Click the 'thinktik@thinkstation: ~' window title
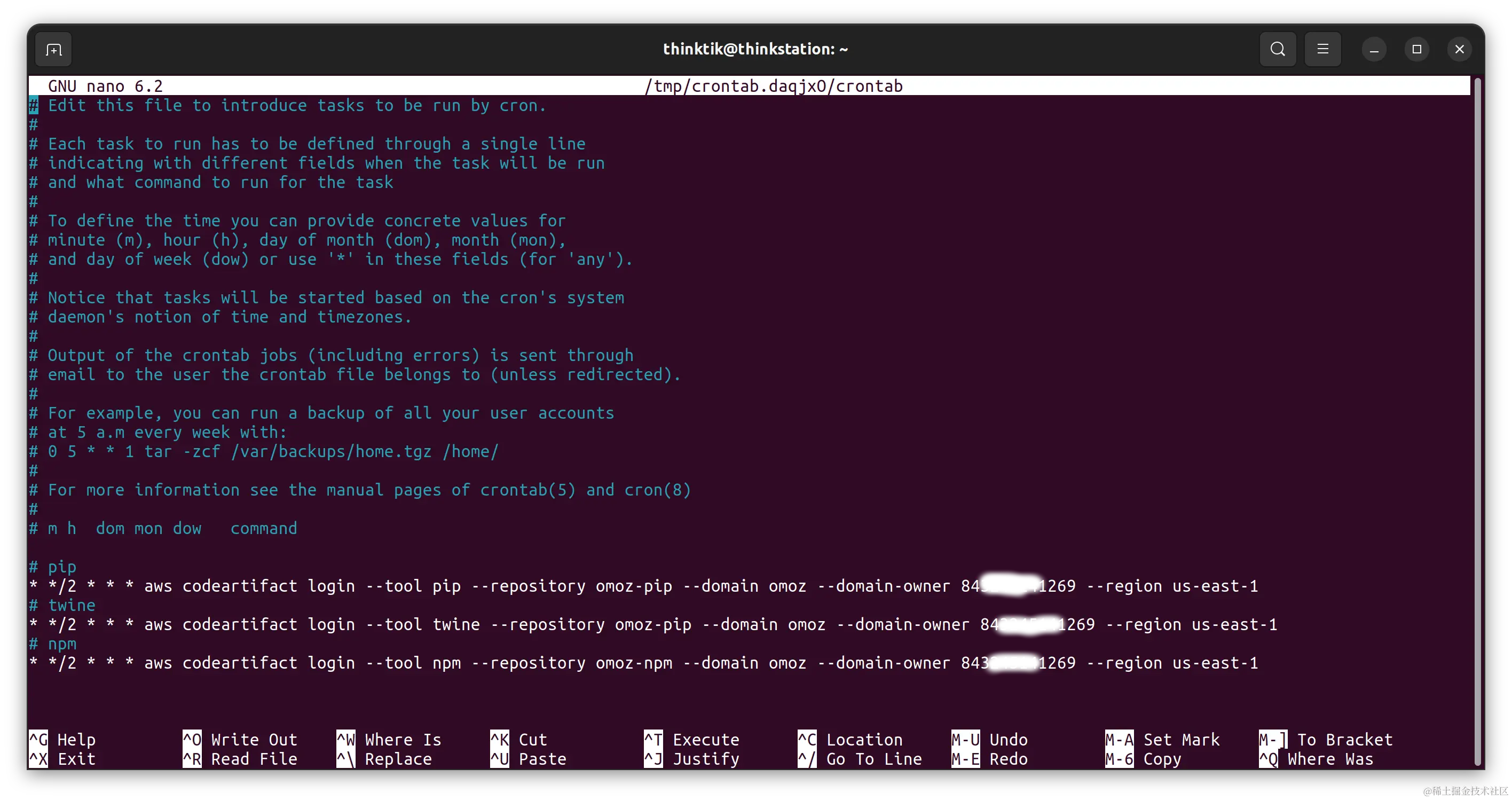Viewport: 1512px width, 800px height. [755, 49]
